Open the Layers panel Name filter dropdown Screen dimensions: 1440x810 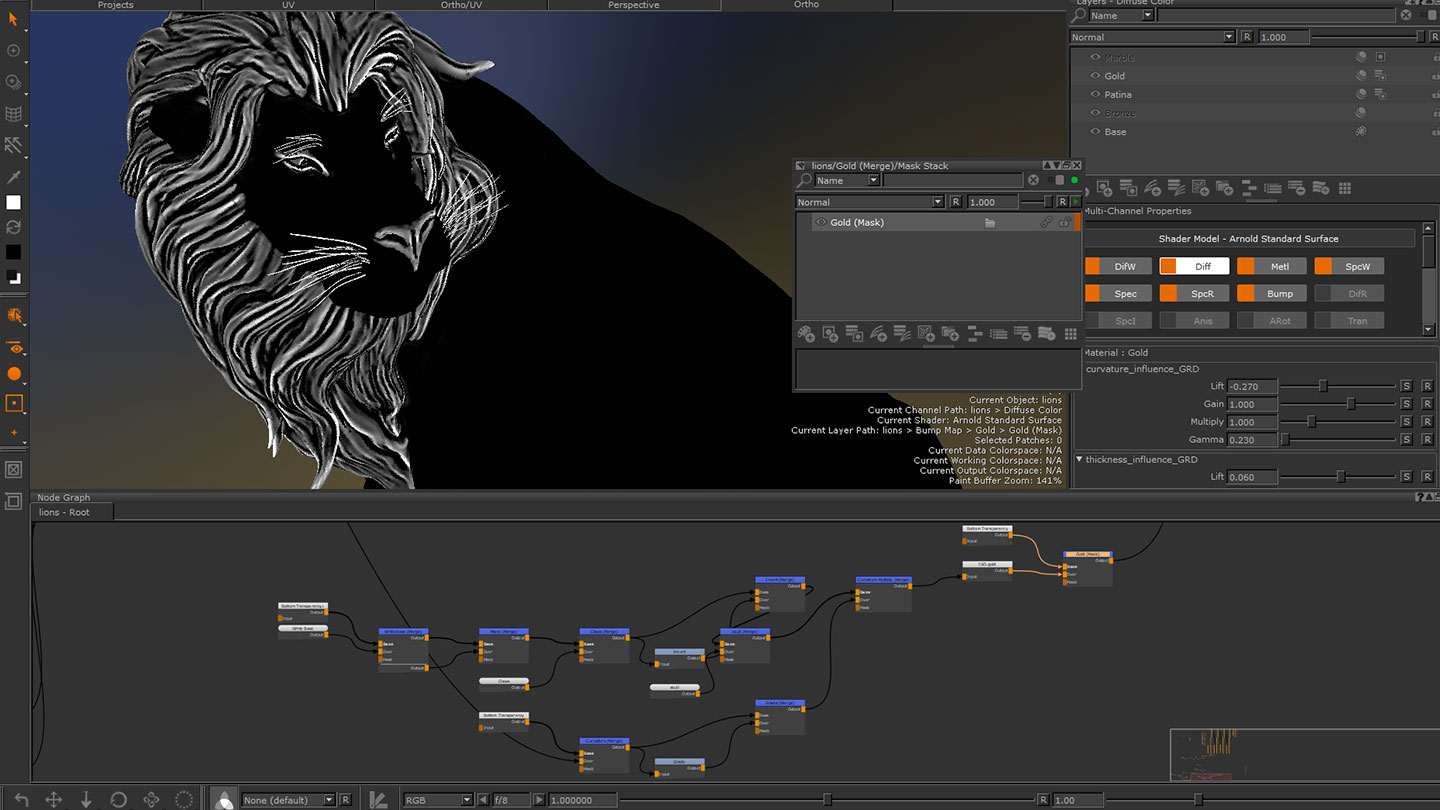1121,15
